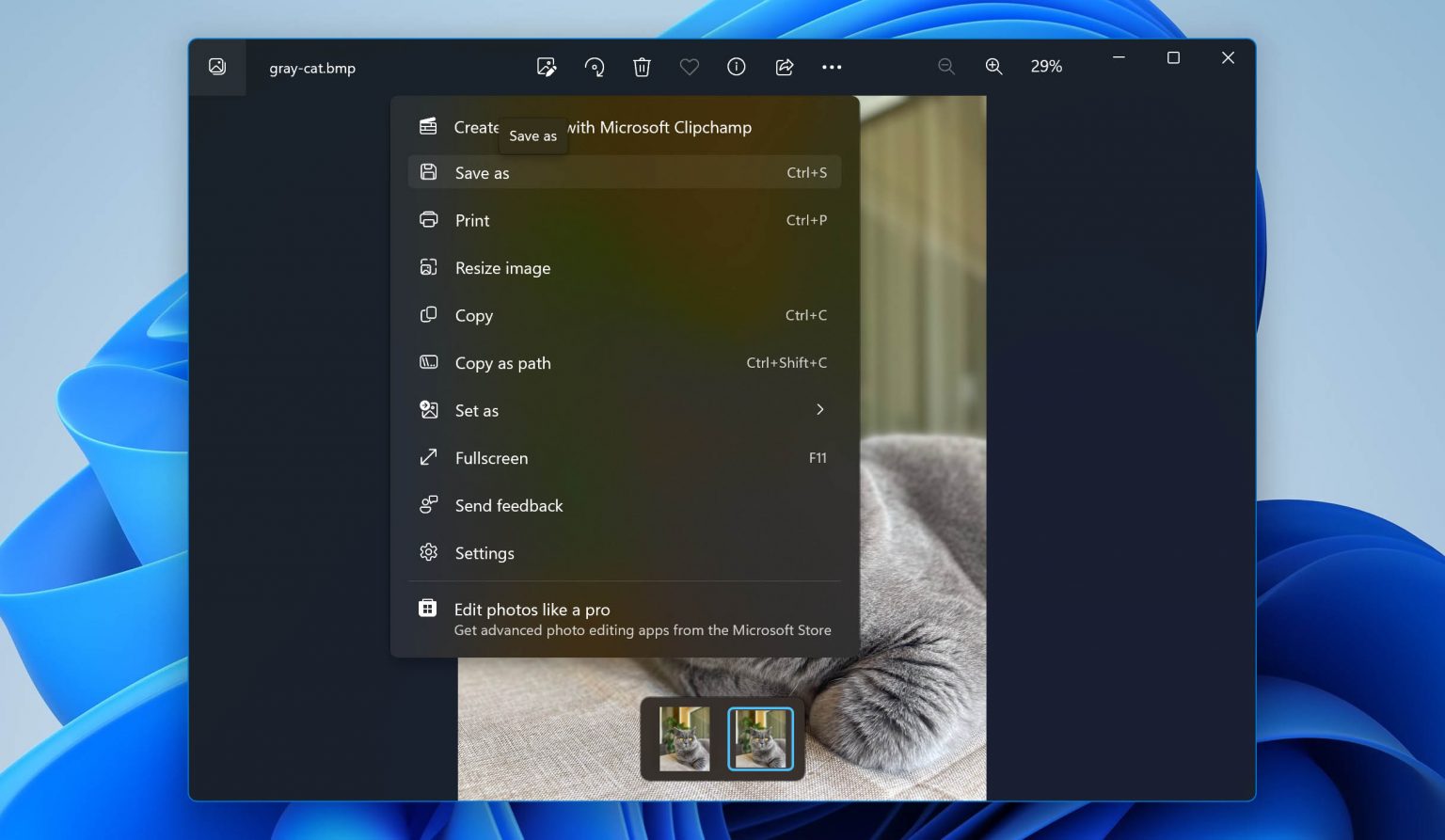Click the Share icon in toolbar
Image resolution: width=1445 pixels, height=840 pixels.
point(784,67)
